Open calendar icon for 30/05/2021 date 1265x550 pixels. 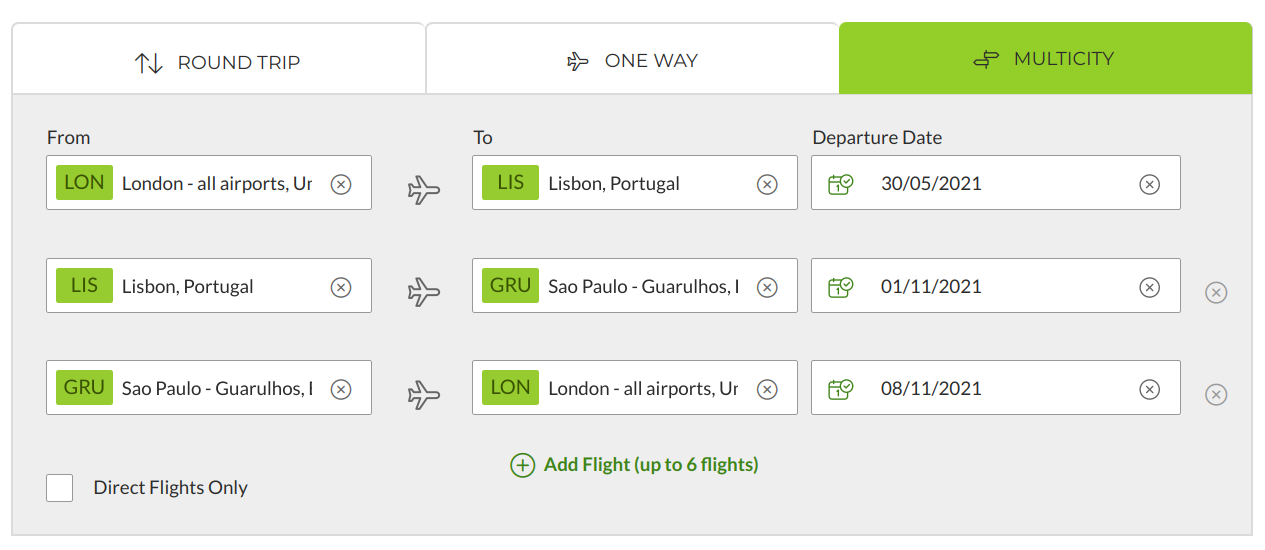840,184
